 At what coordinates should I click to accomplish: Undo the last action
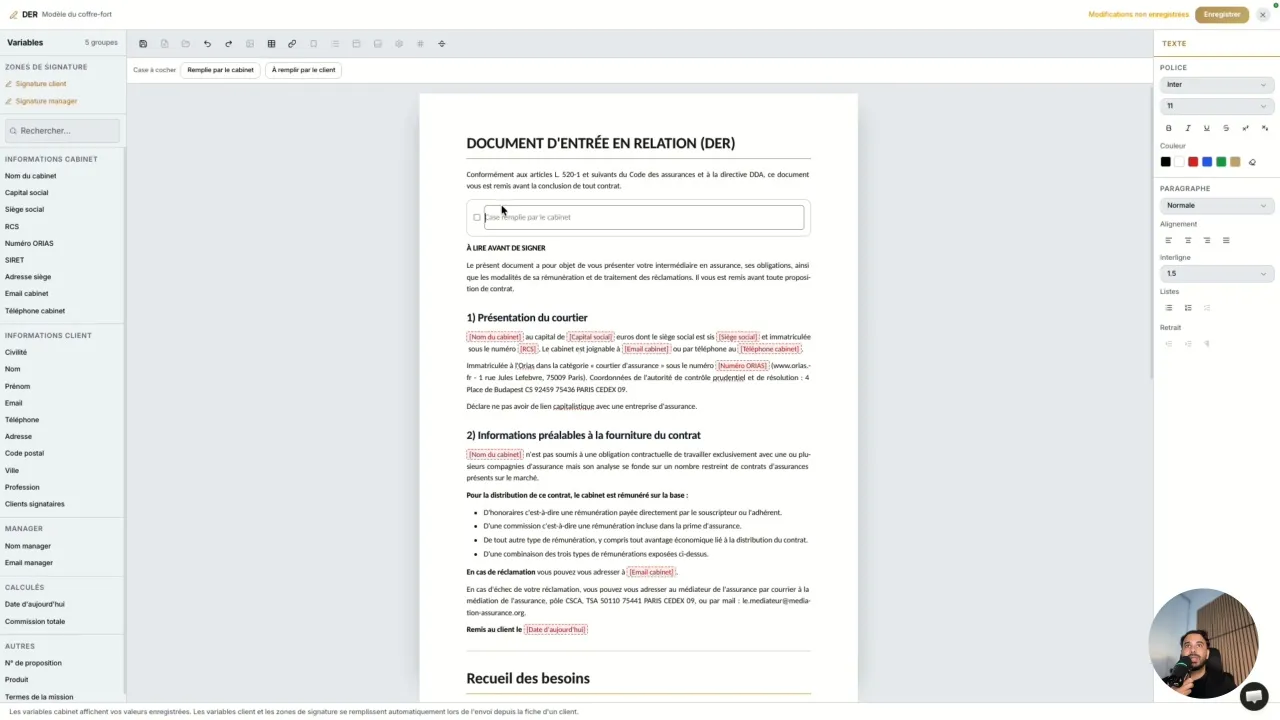207,44
